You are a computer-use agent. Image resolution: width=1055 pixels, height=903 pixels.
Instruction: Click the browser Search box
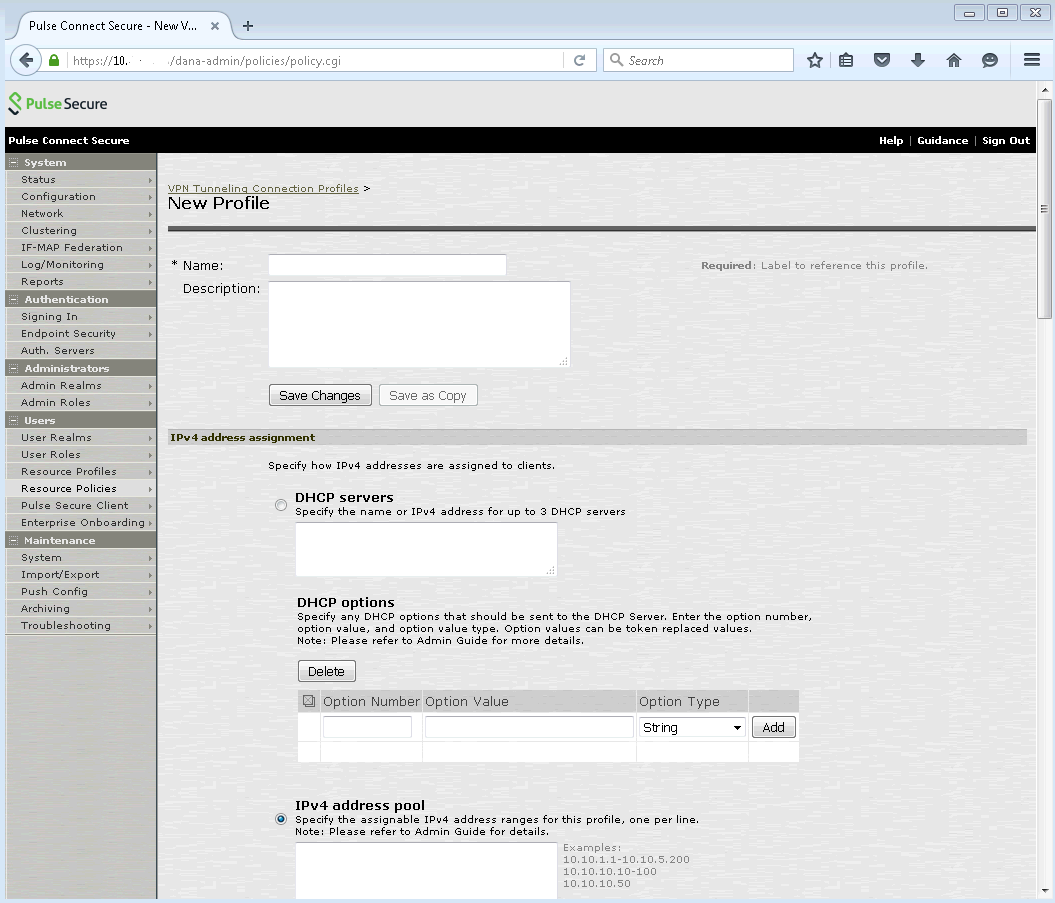[698, 61]
